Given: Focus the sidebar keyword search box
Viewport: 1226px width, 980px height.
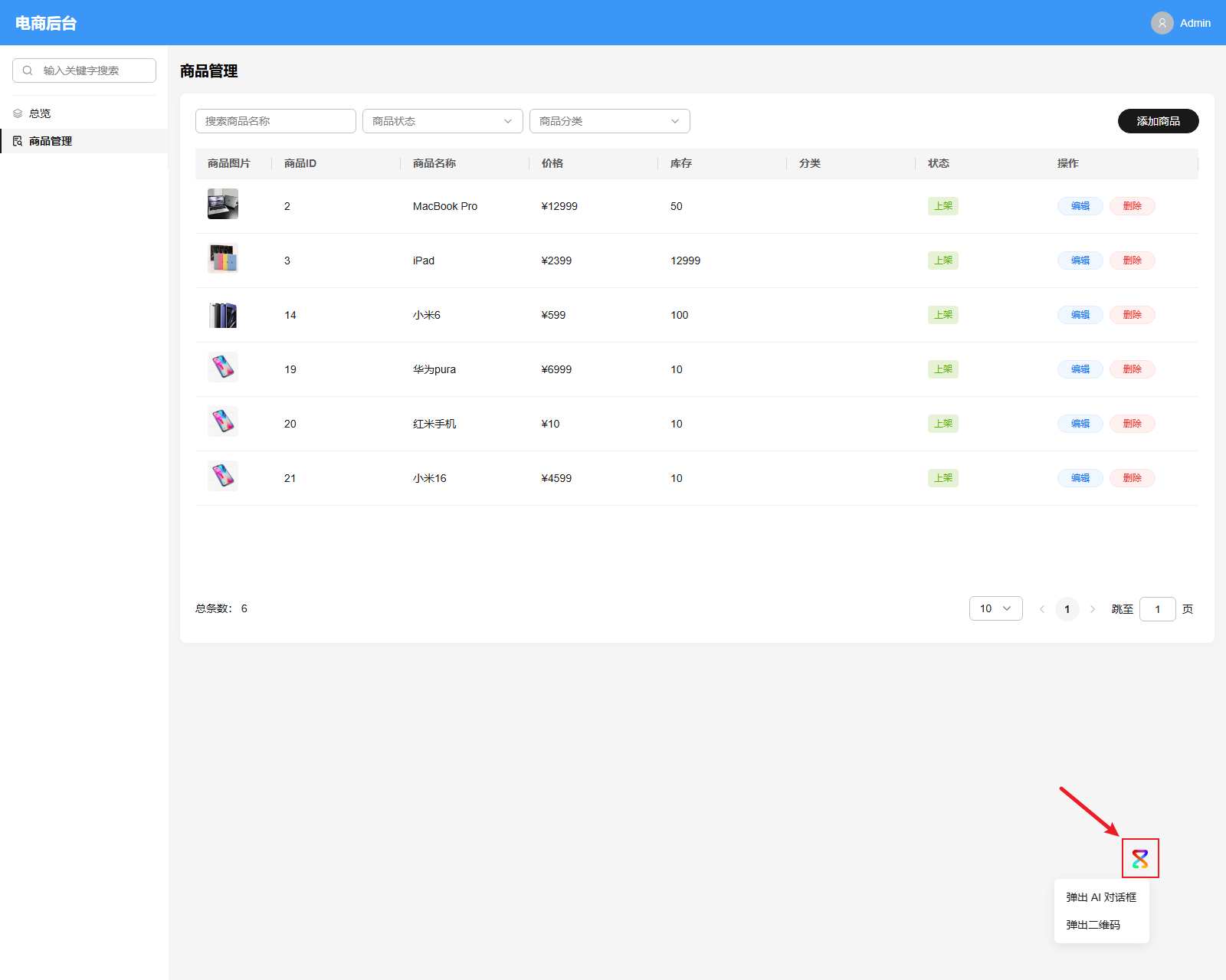Looking at the screenshot, I should pos(84,70).
